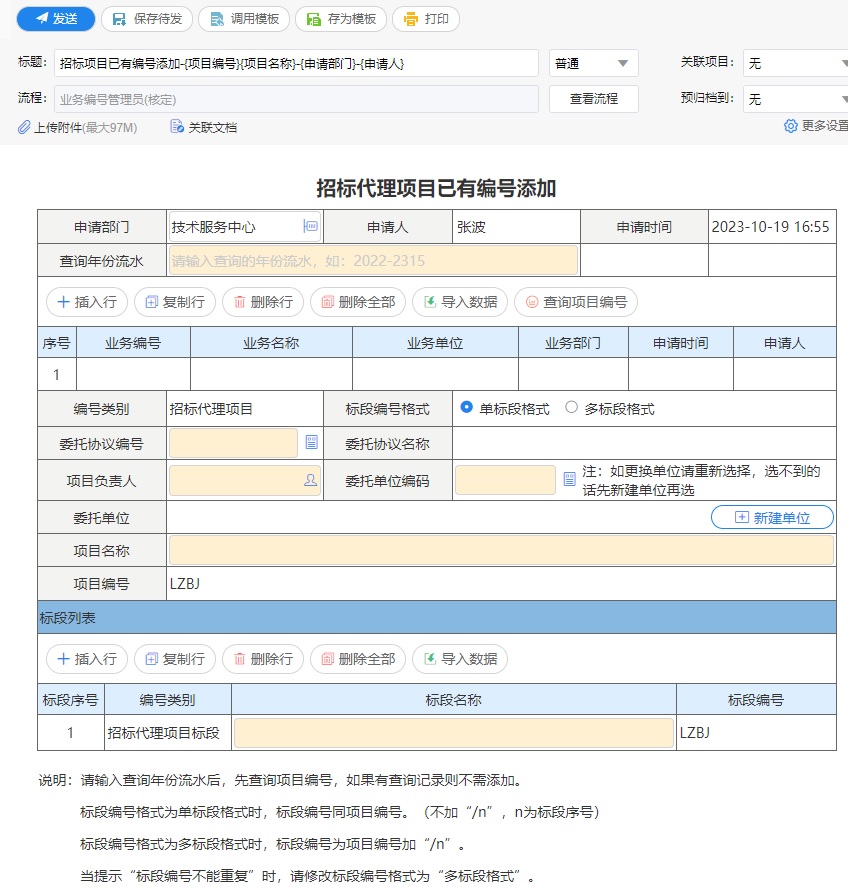This screenshot has height=889, width=848.
Task: Click 删除行 in the 标段列表 toolbar
Action: [x=263, y=659]
